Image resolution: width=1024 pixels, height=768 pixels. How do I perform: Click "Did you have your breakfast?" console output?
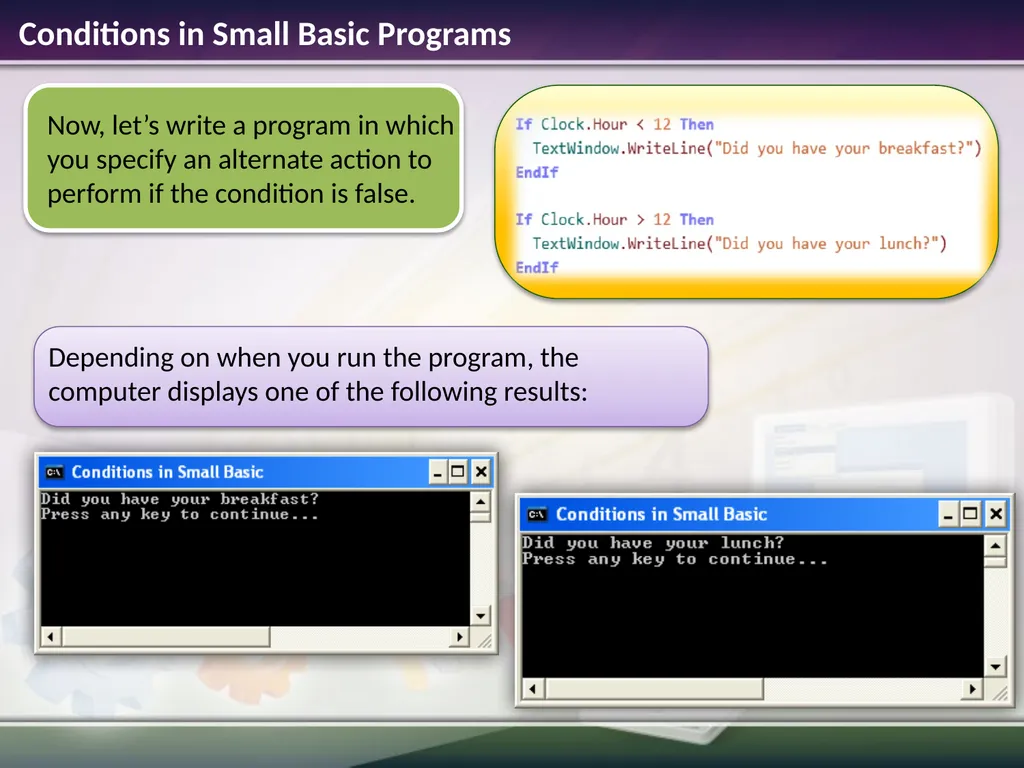(x=180, y=499)
